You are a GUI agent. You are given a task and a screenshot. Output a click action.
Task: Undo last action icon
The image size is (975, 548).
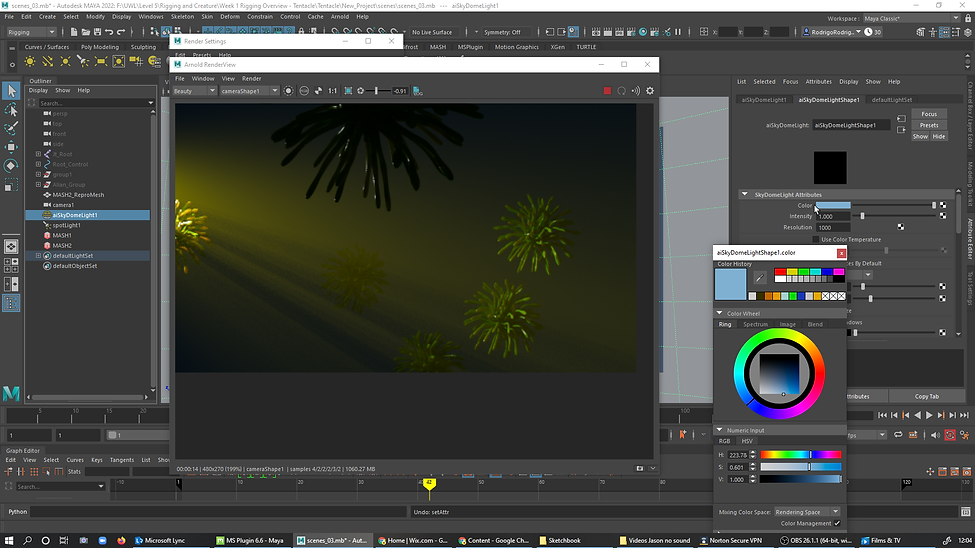pos(109,32)
